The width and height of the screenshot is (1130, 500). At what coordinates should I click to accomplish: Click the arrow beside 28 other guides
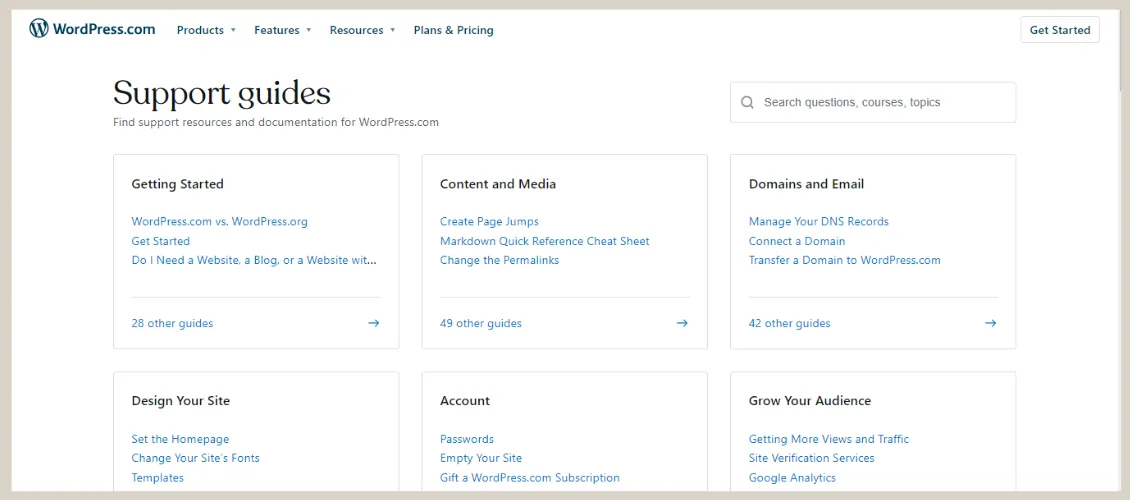click(x=373, y=323)
